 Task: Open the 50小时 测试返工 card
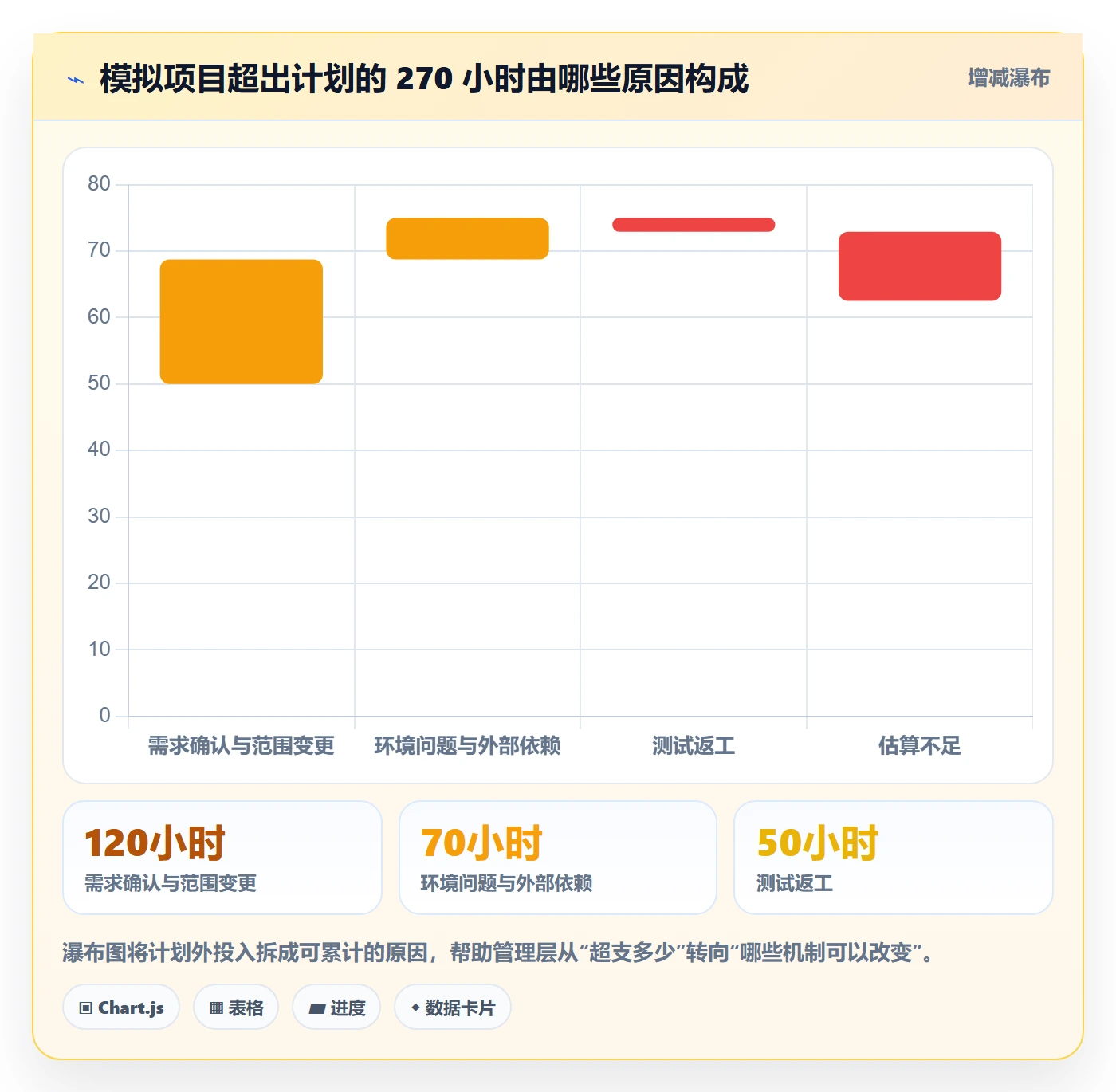click(x=894, y=858)
